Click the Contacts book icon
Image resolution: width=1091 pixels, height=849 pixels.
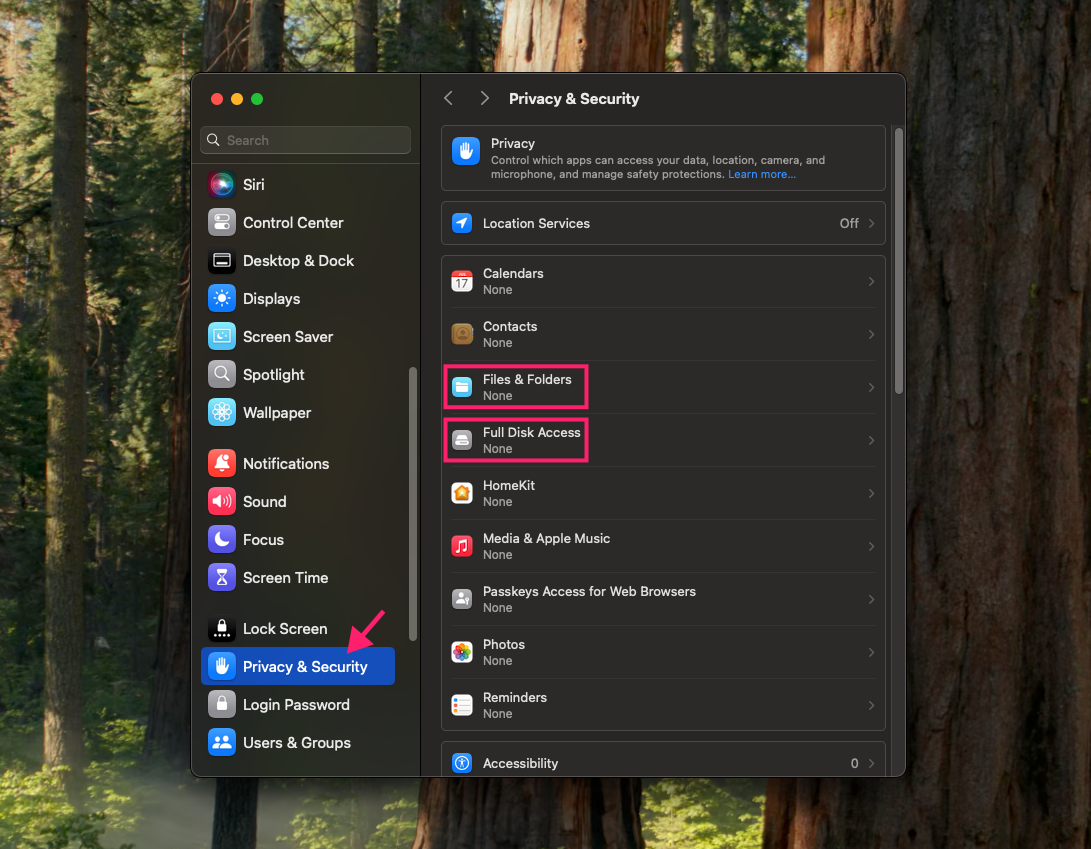462,334
